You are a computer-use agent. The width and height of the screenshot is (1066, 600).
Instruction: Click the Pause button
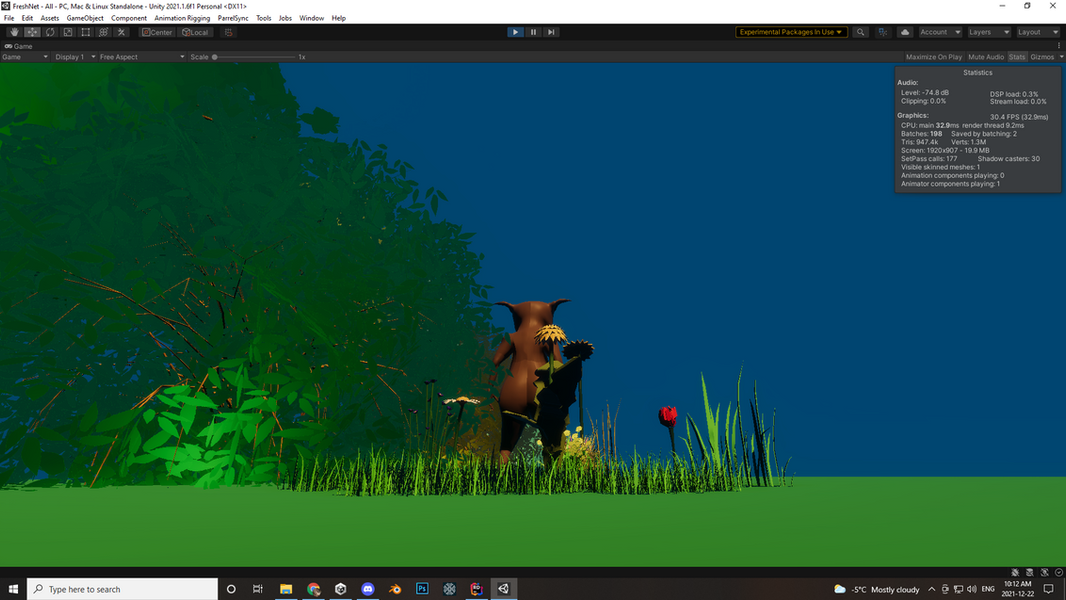point(533,32)
